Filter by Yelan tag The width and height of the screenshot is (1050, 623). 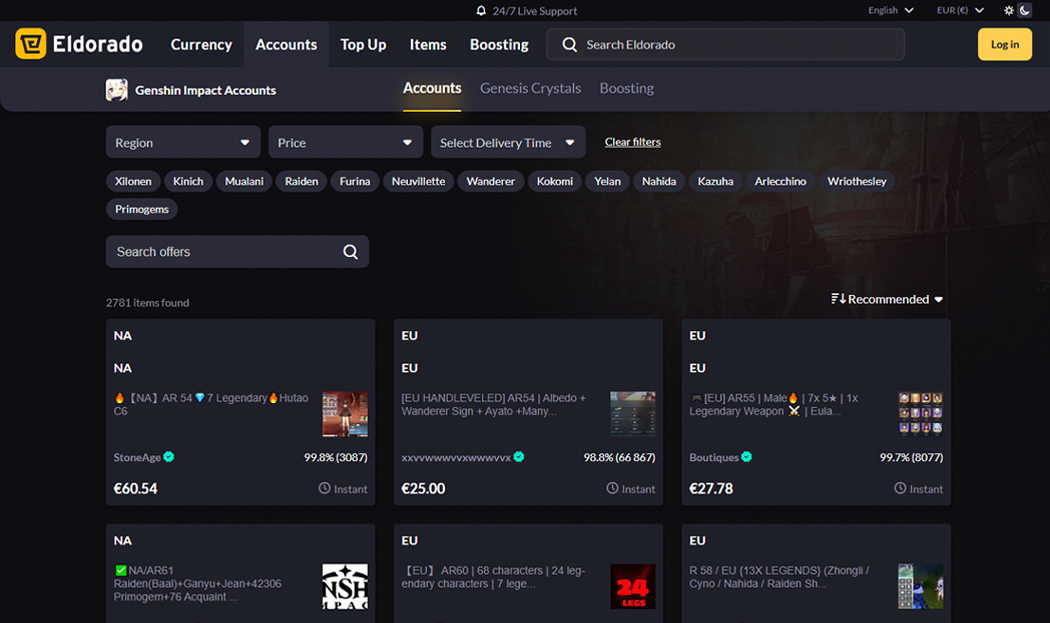607,182
